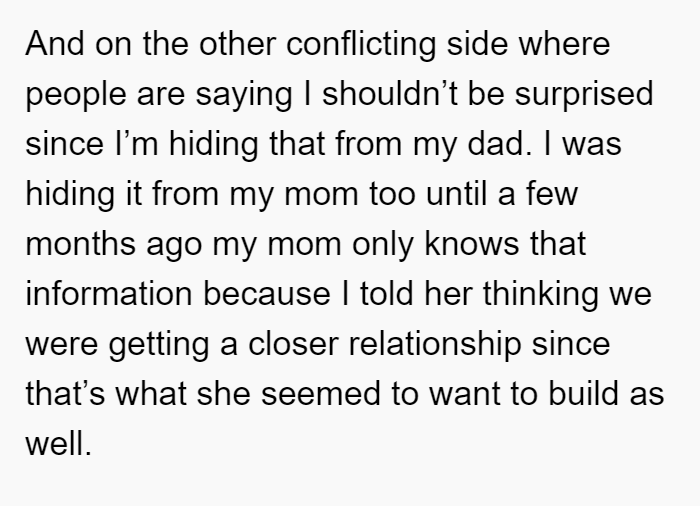Click the word "saying" in the paragraph
This screenshot has height=506, width=700.
coord(244,95)
